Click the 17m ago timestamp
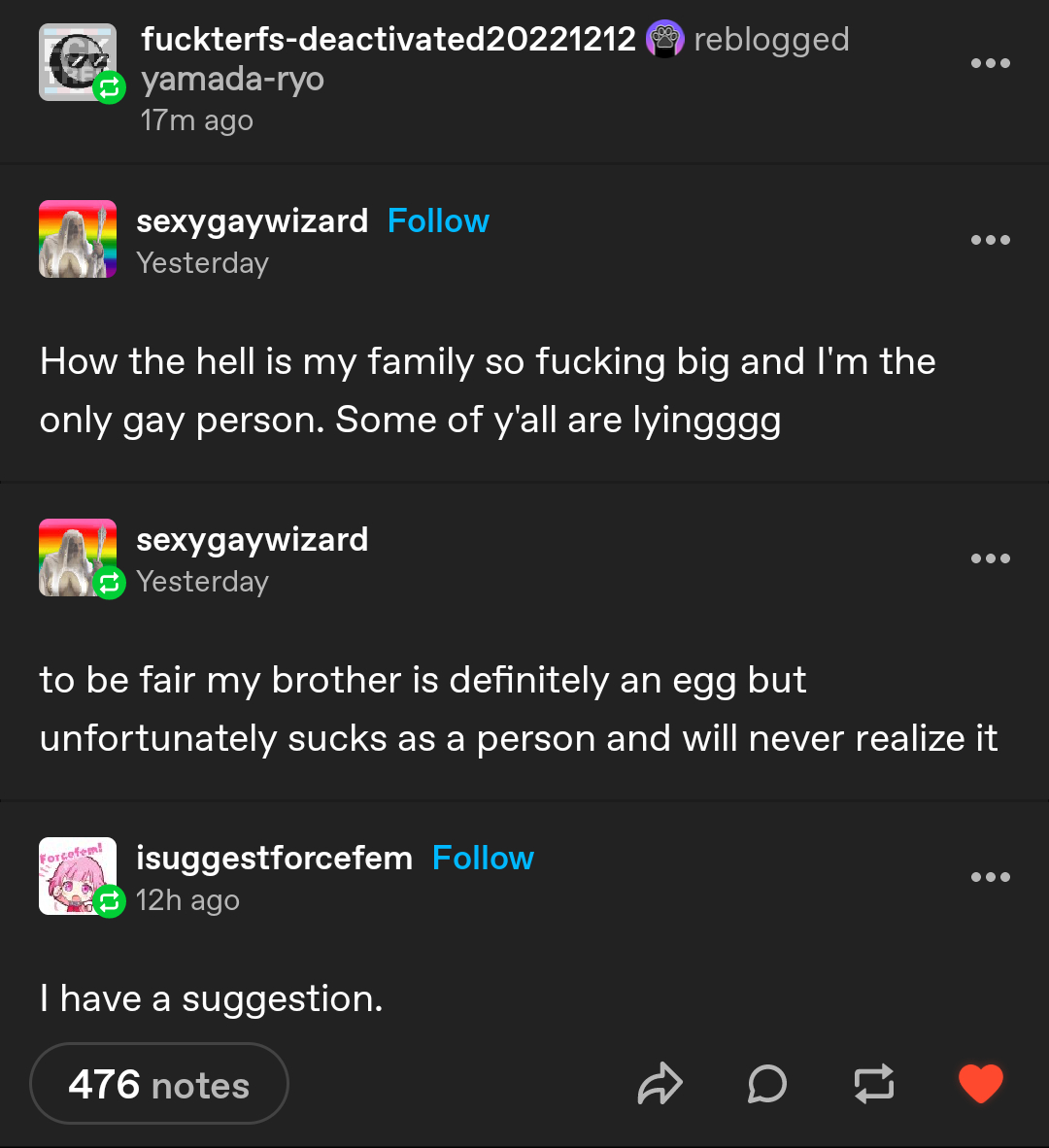The width and height of the screenshot is (1049, 1148). click(197, 120)
